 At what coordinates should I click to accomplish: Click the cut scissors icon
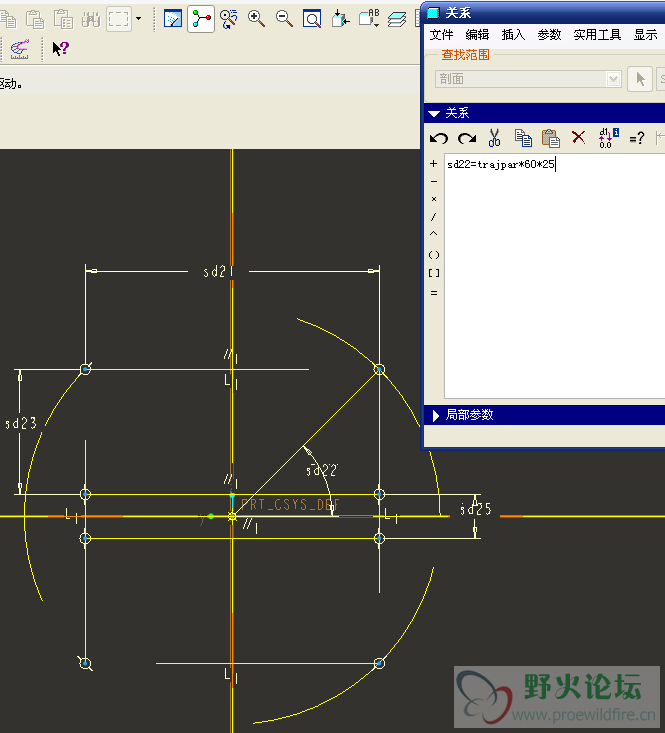(494, 138)
